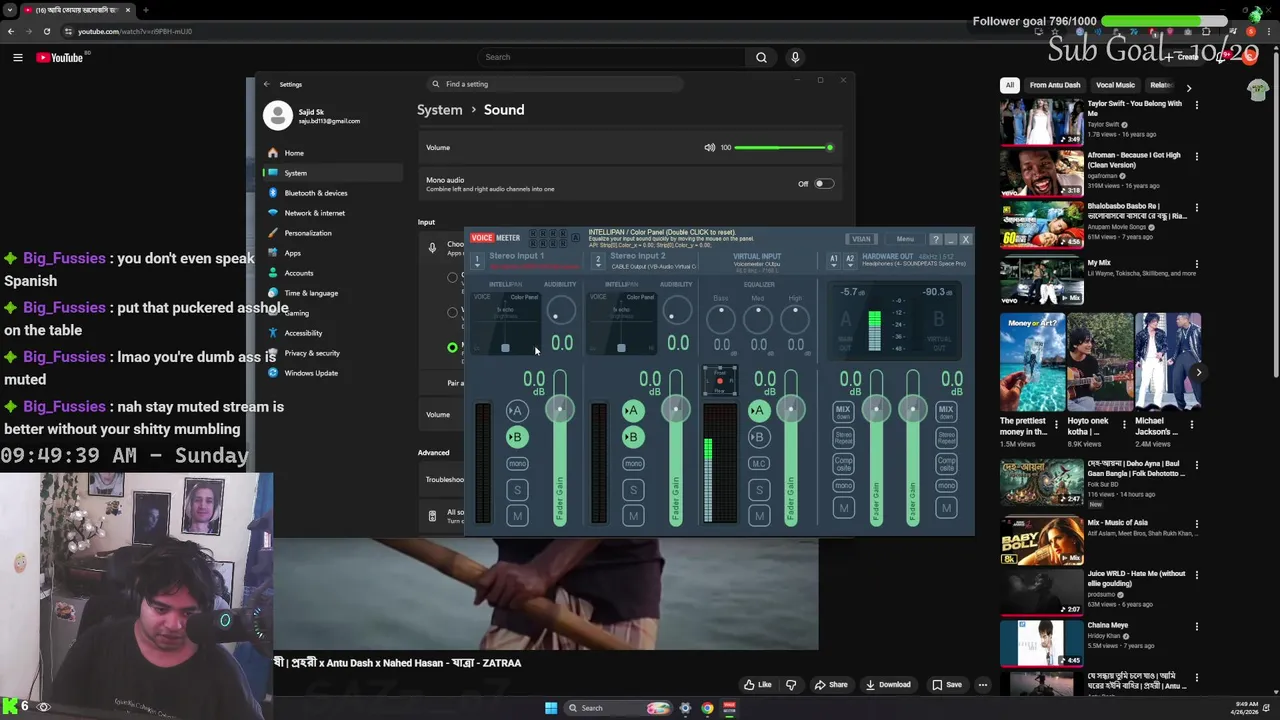Share the YouTube video
This screenshot has width=1280, height=720.
coord(831,685)
